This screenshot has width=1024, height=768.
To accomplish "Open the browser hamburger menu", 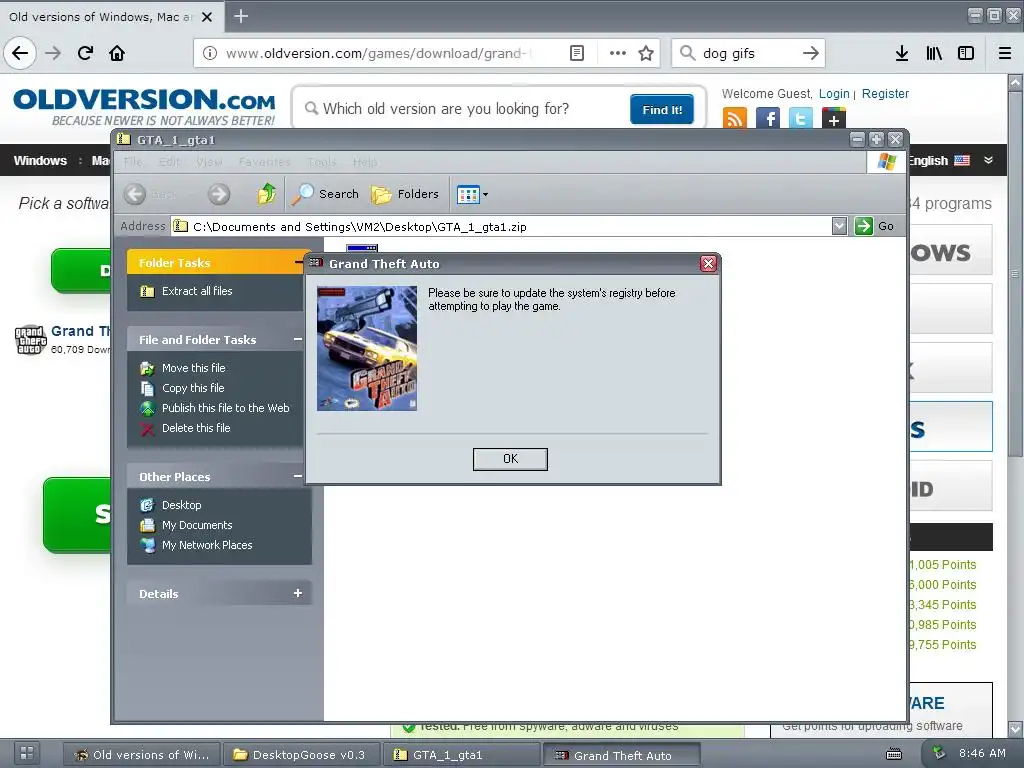I will click(x=1005, y=53).
